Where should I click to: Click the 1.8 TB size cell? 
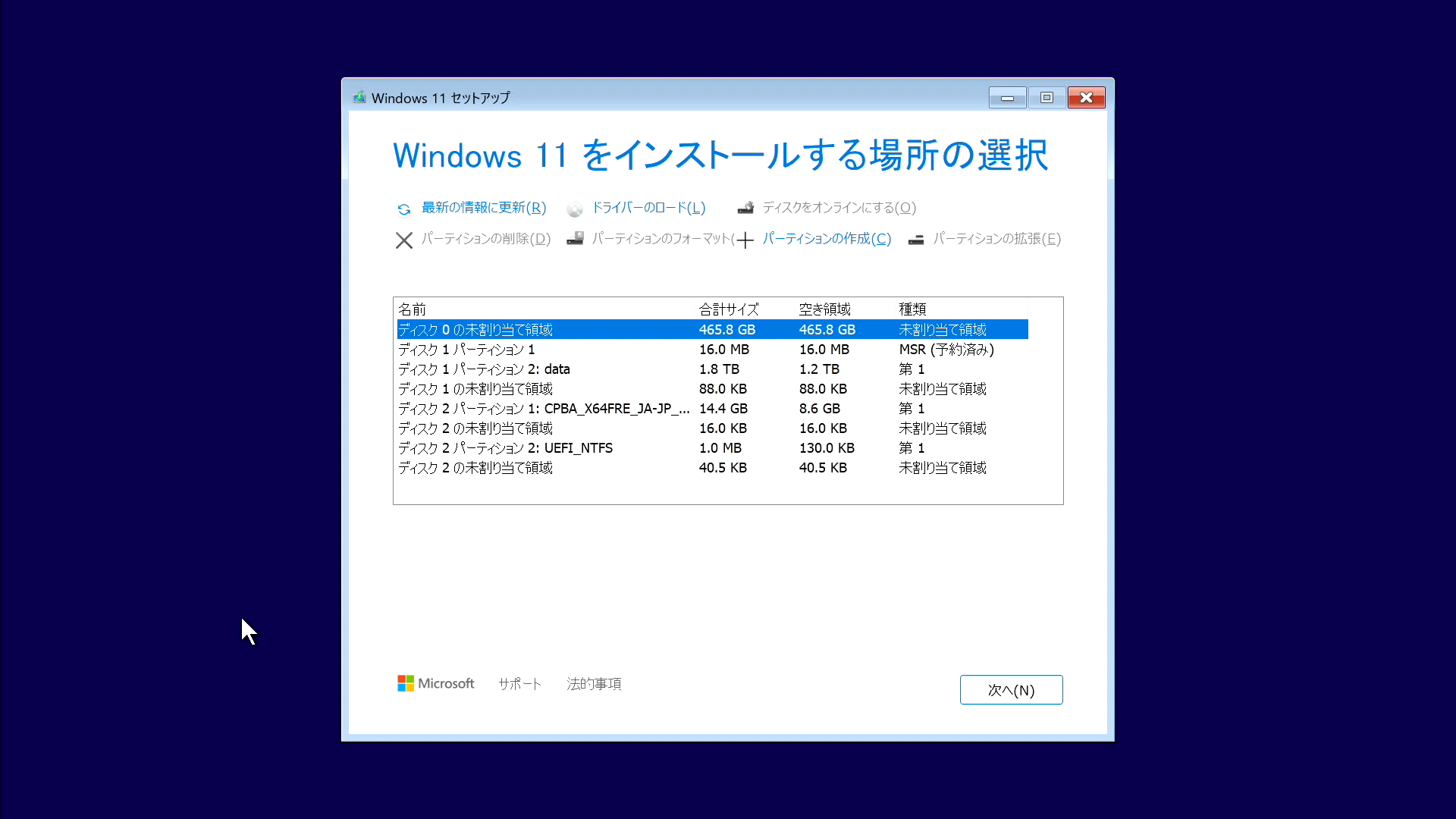pyautogui.click(x=719, y=369)
